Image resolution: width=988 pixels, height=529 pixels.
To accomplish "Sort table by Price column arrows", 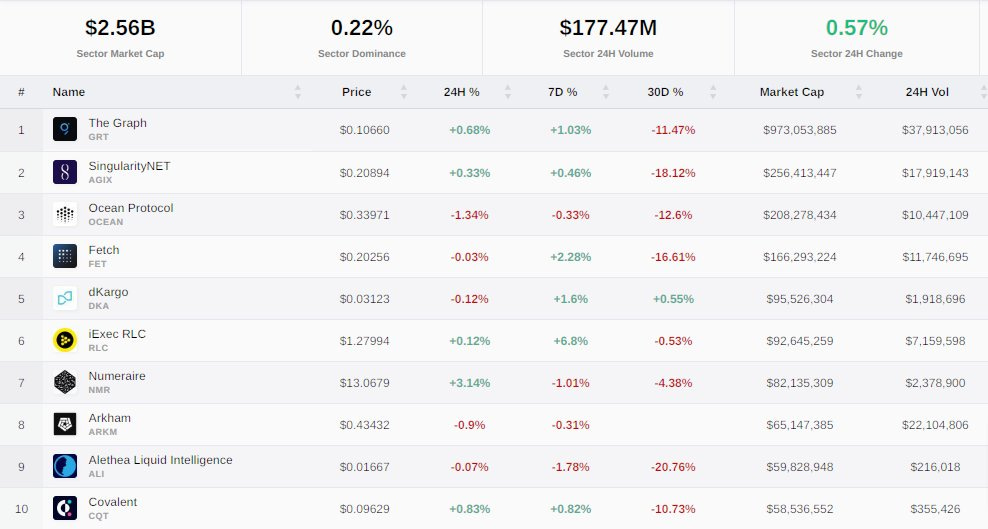I will click(404, 92).
